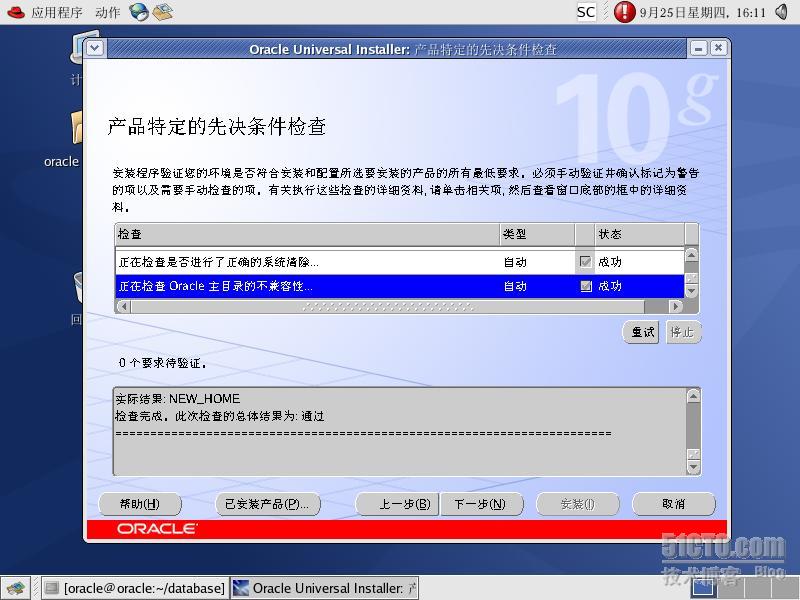
Task: Open the red update alert notification icon
Action: point(624,12)
